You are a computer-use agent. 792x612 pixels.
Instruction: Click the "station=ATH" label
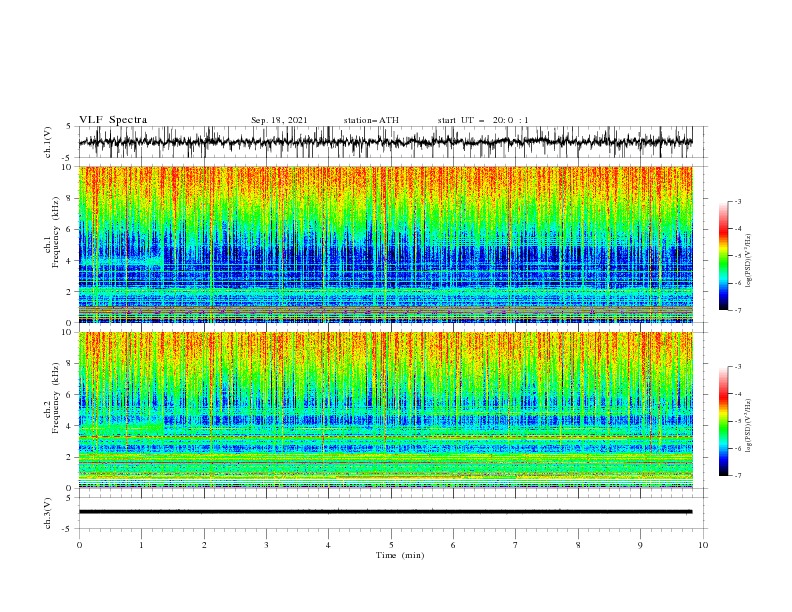point(371,120)
